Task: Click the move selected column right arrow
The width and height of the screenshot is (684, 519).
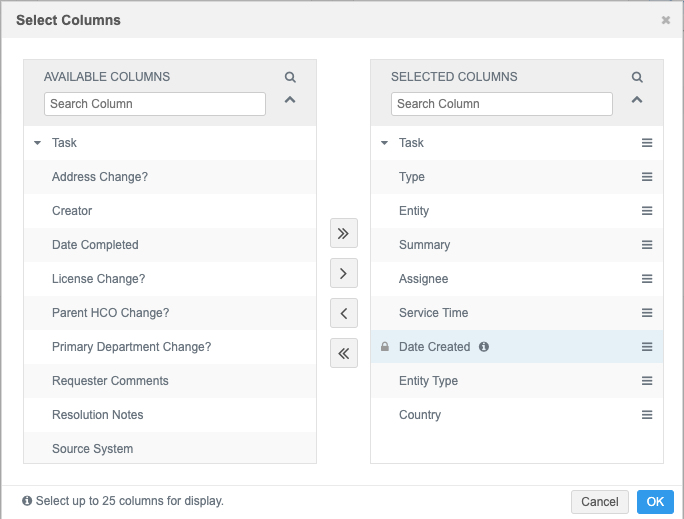Action: pos(343,273)
